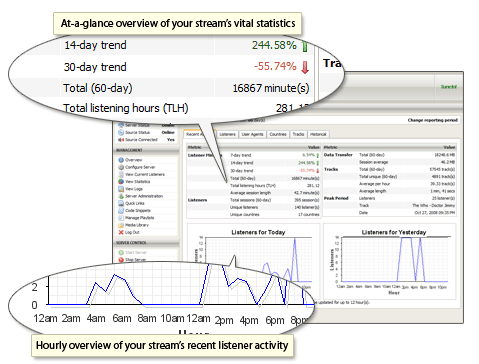This screenshot has height=364, width=479.
Task: Click the red Log Out X icon
Action: tap(121, 232)
